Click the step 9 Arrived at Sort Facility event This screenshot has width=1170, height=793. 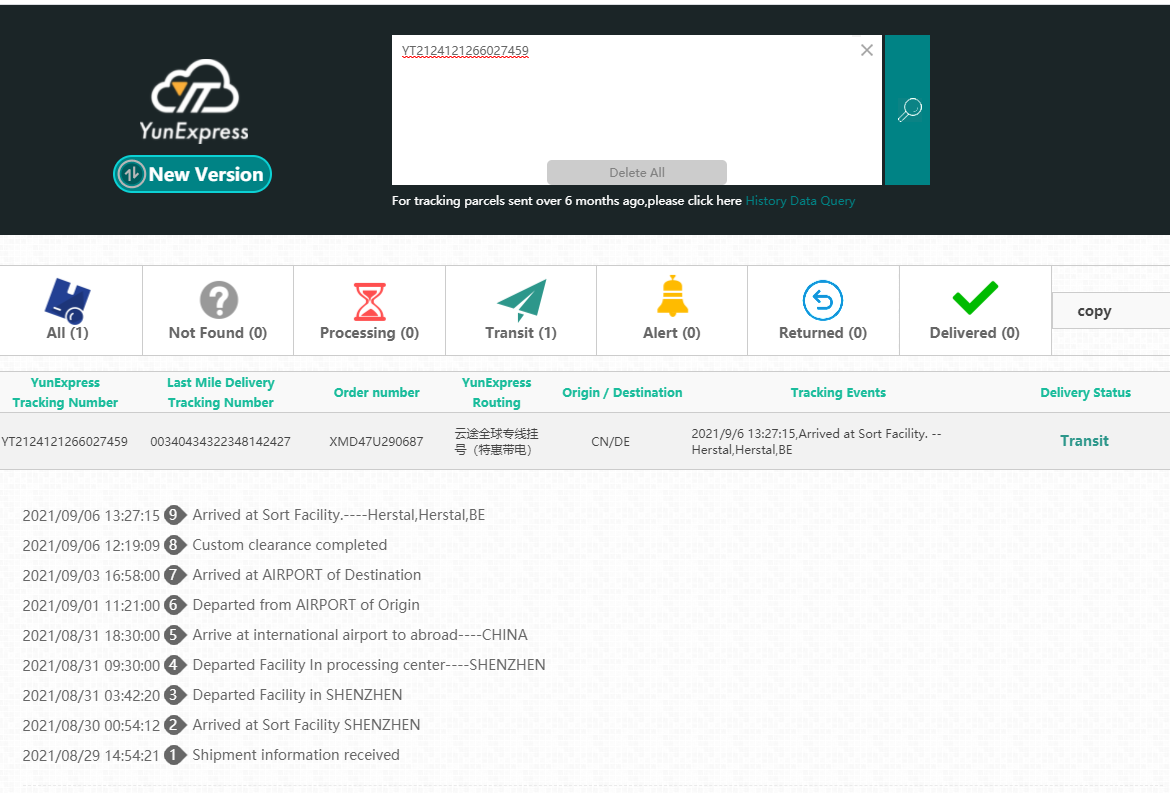[x=338, y=515]
